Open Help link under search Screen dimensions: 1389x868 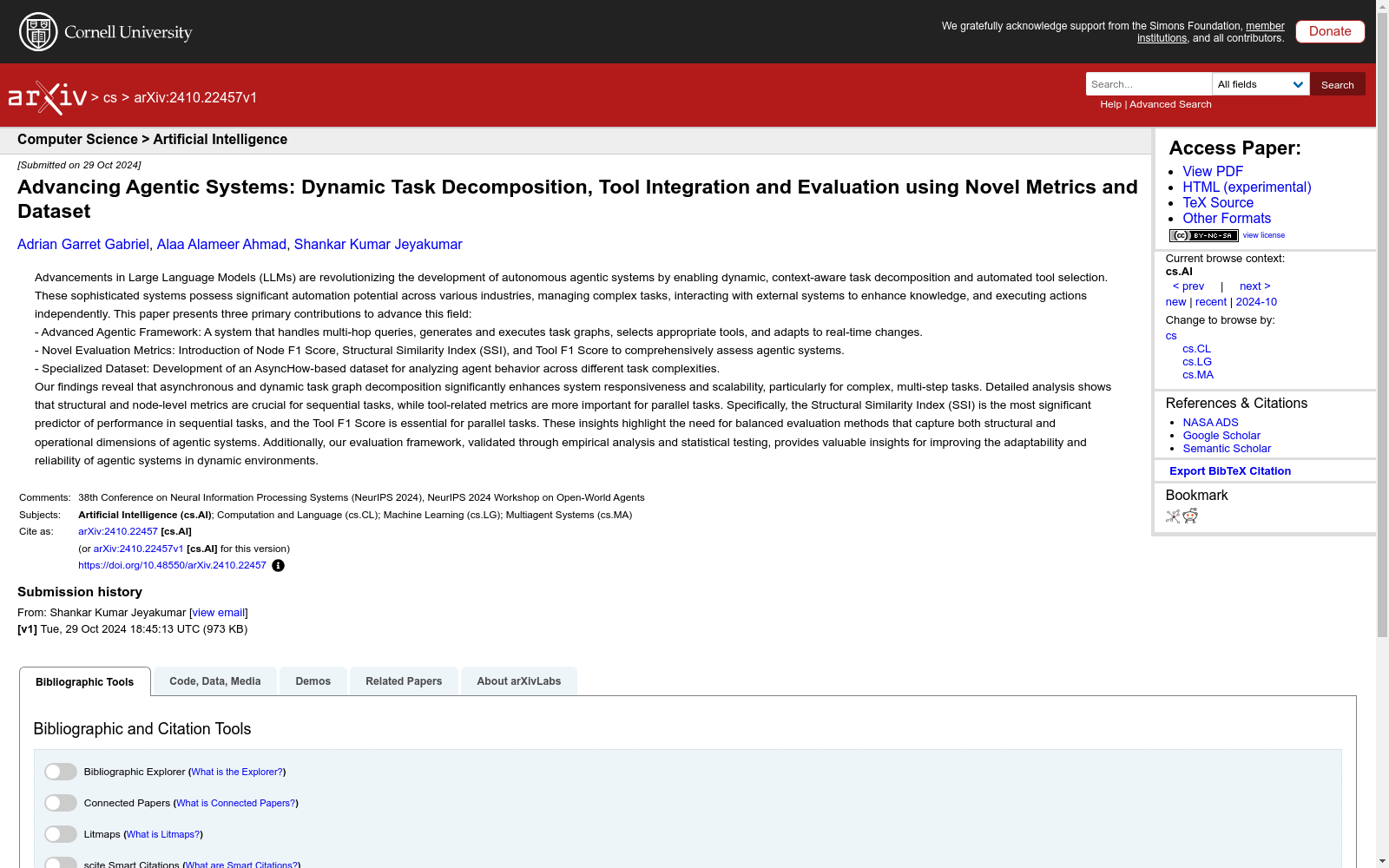pyautogui.click(x=1110, y=104)
